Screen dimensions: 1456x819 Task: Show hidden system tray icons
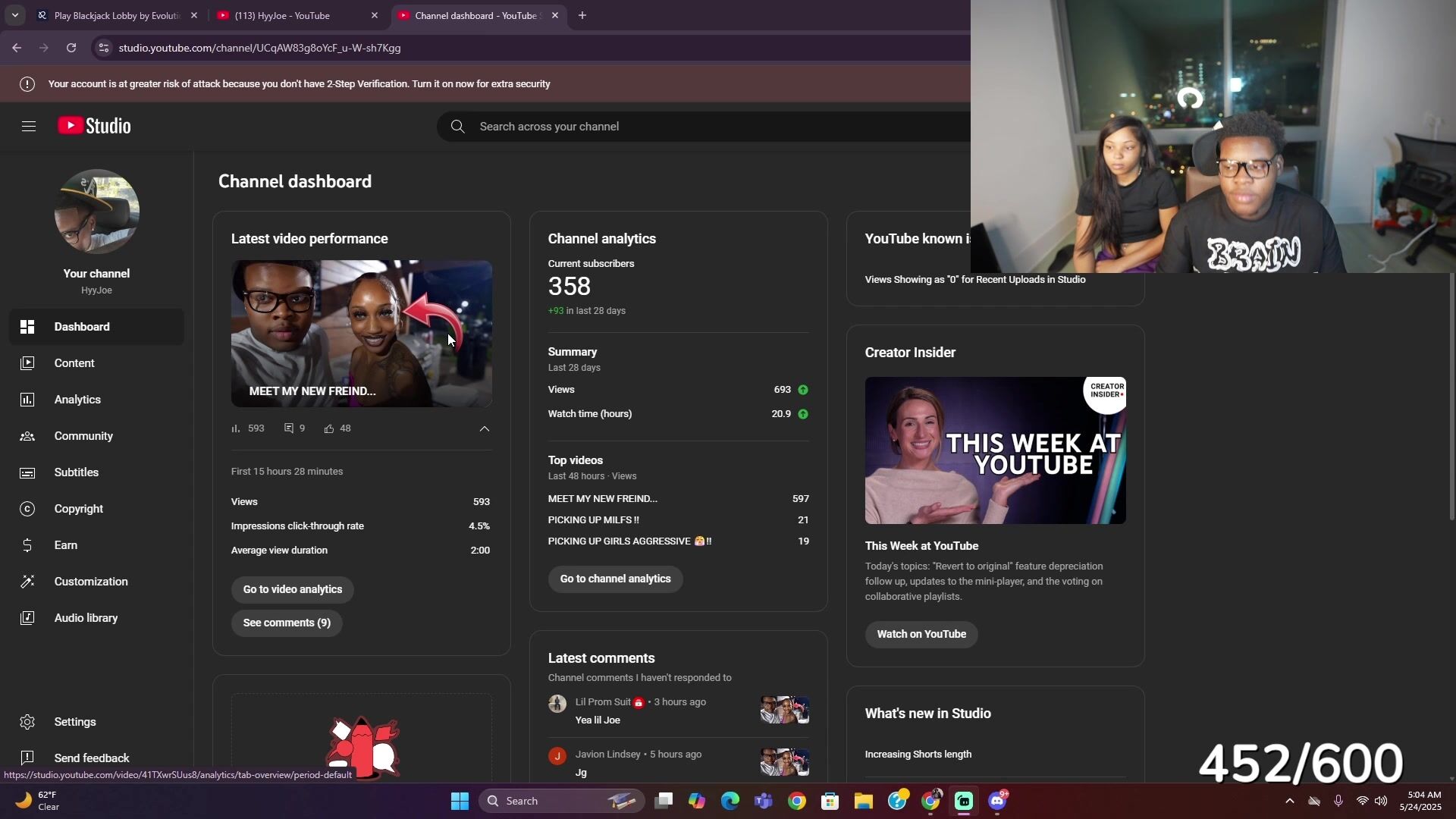pos(1290,801)
